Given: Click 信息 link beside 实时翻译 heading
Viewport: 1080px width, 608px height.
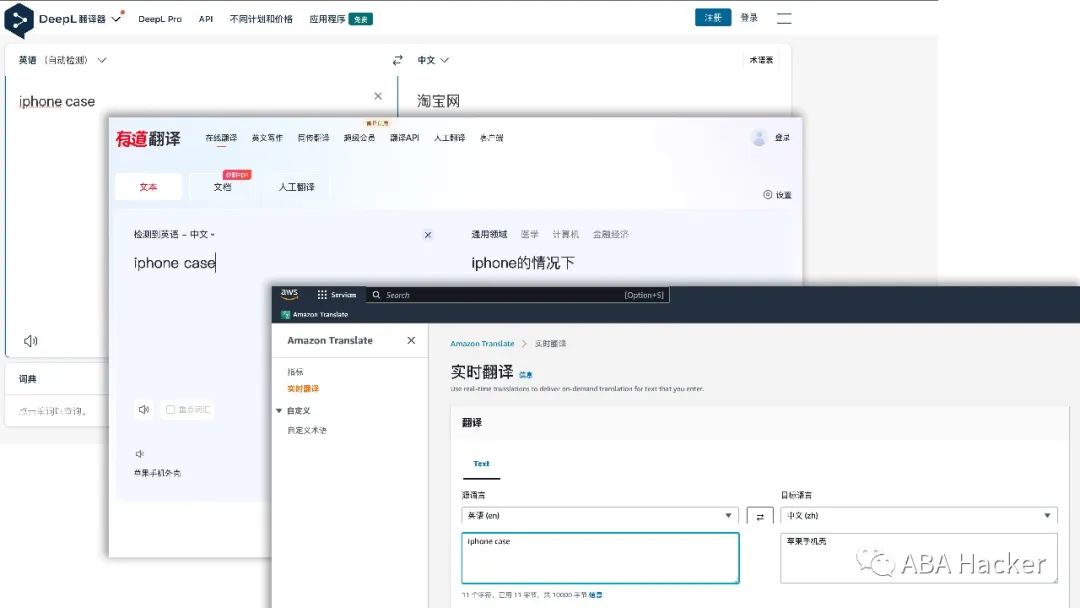Looking at the screenshot, I should (526, 375).
